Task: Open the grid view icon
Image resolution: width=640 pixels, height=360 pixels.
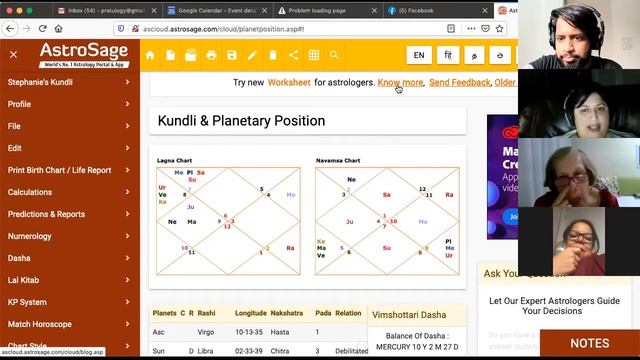Action: click(x=314, y=55)
